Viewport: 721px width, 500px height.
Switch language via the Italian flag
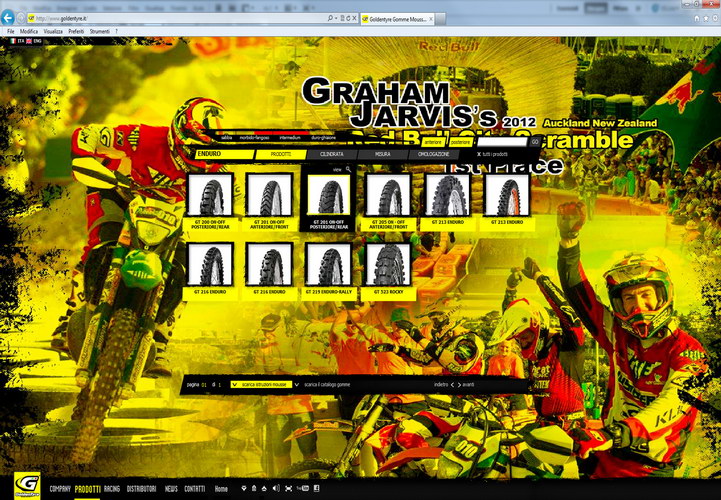(12, 41)
